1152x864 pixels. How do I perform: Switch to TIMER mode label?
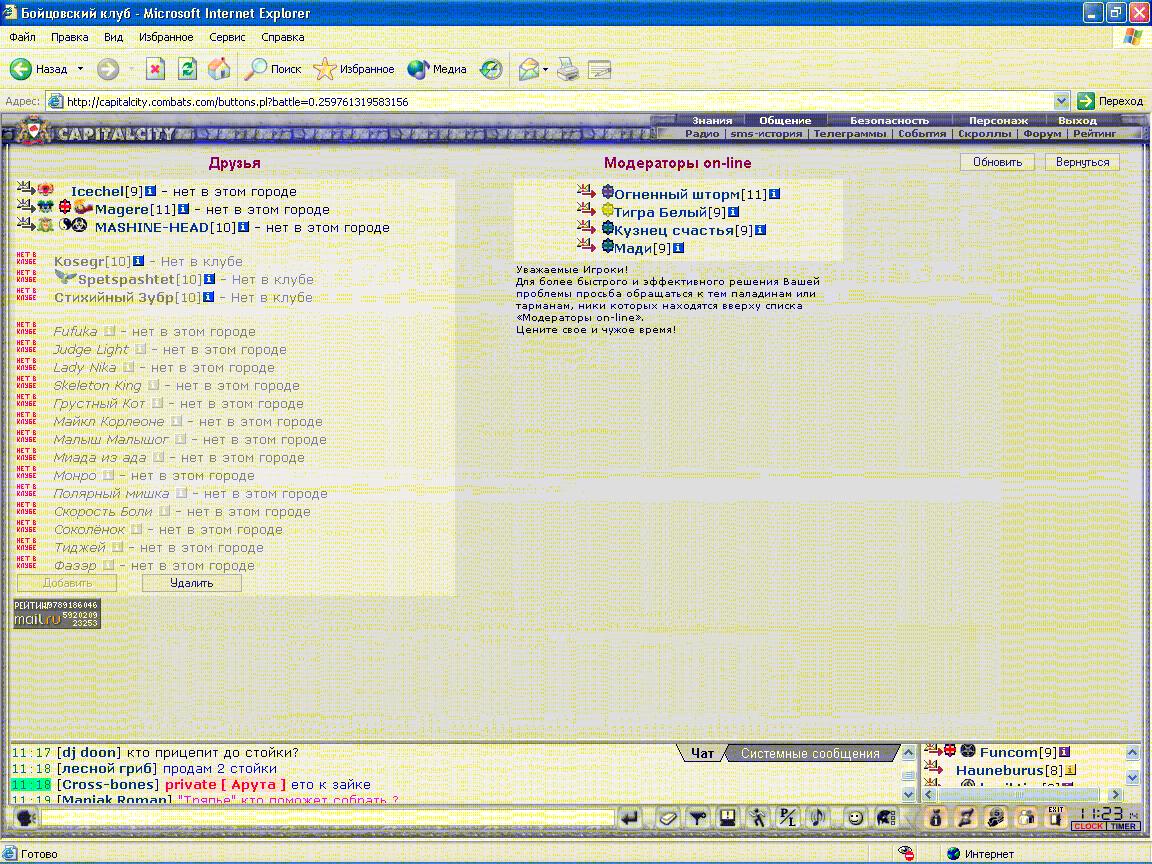(1123, 827)
